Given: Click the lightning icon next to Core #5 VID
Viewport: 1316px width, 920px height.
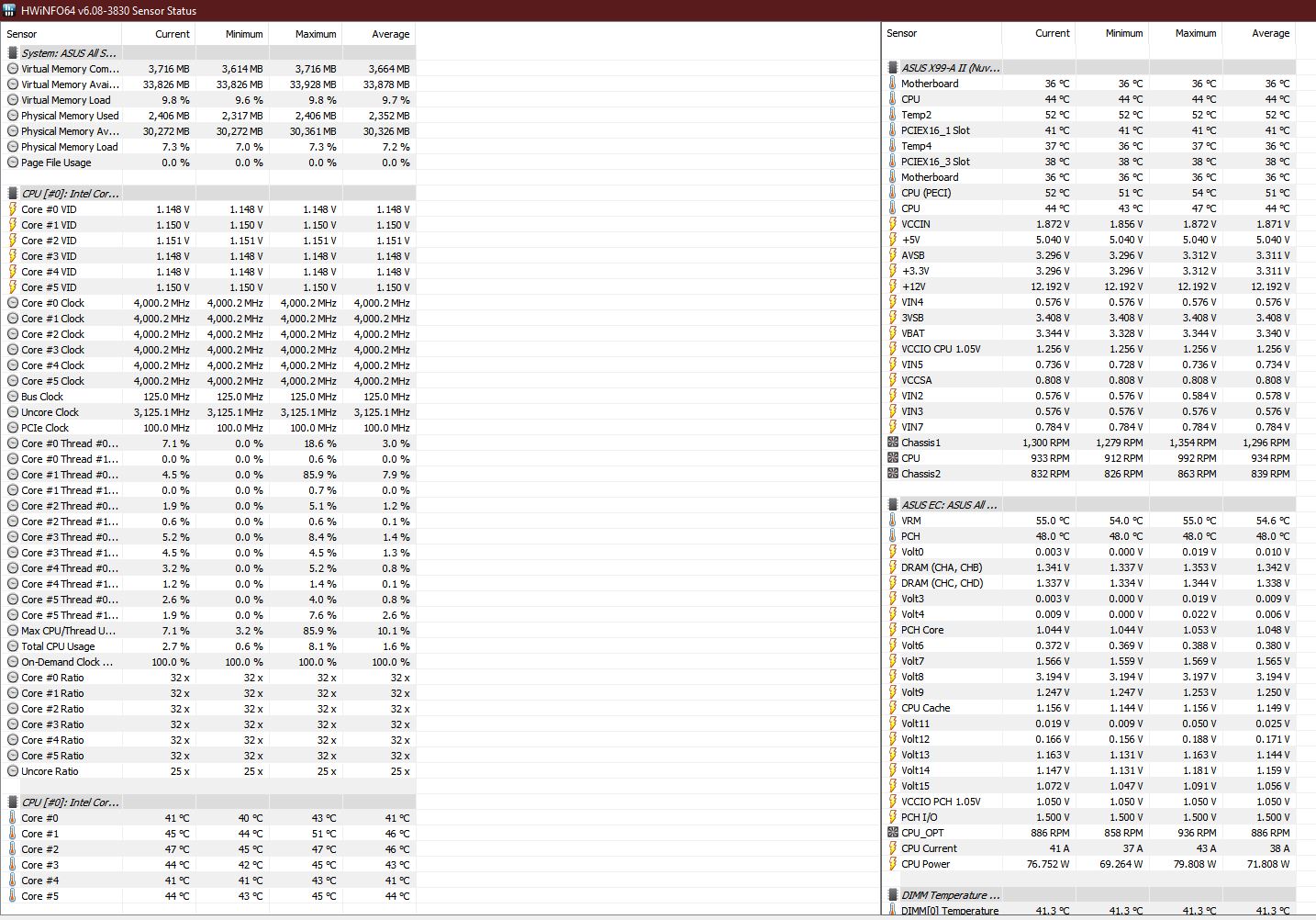Looking at the screenshot, I should click(13, 287).
